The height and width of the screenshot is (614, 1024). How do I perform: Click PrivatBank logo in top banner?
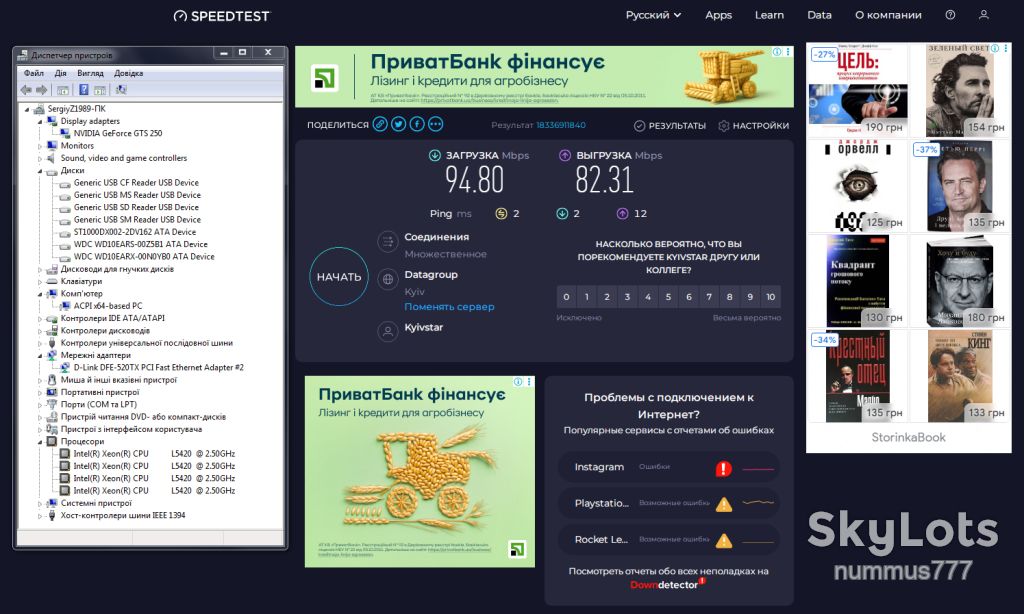(325, 78)
